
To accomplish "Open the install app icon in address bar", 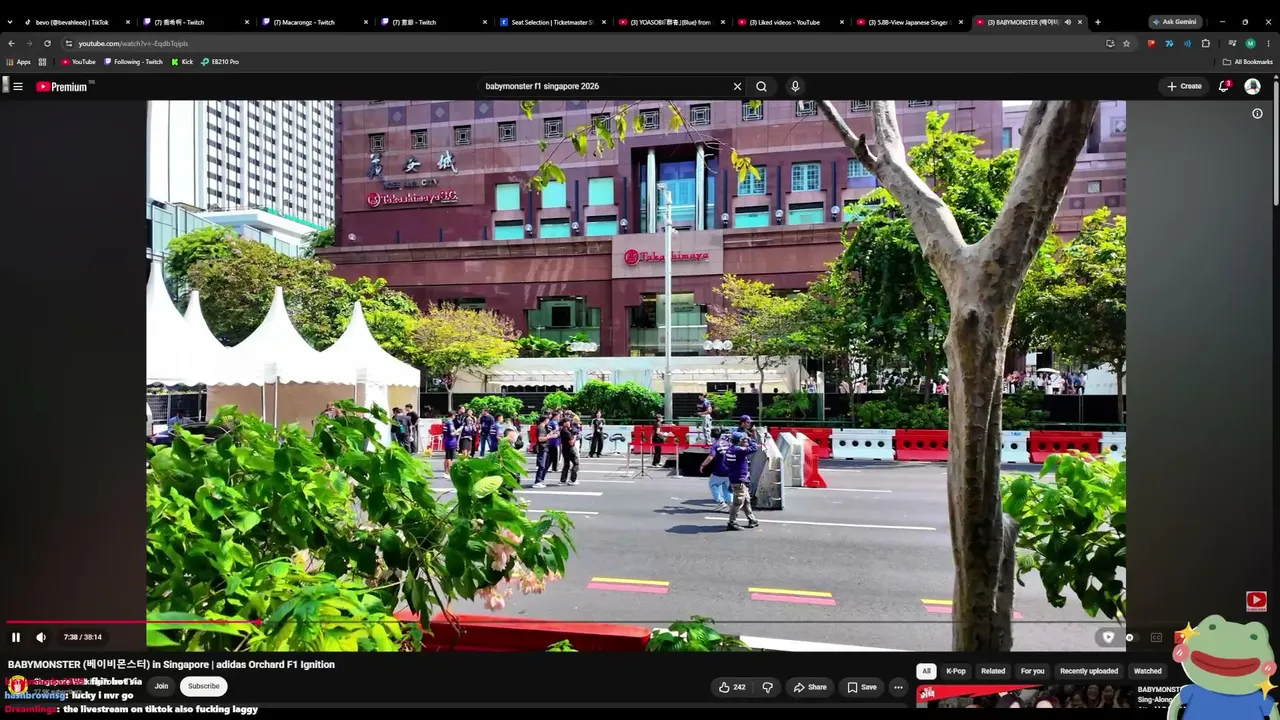I will [x=1110, y=44].
